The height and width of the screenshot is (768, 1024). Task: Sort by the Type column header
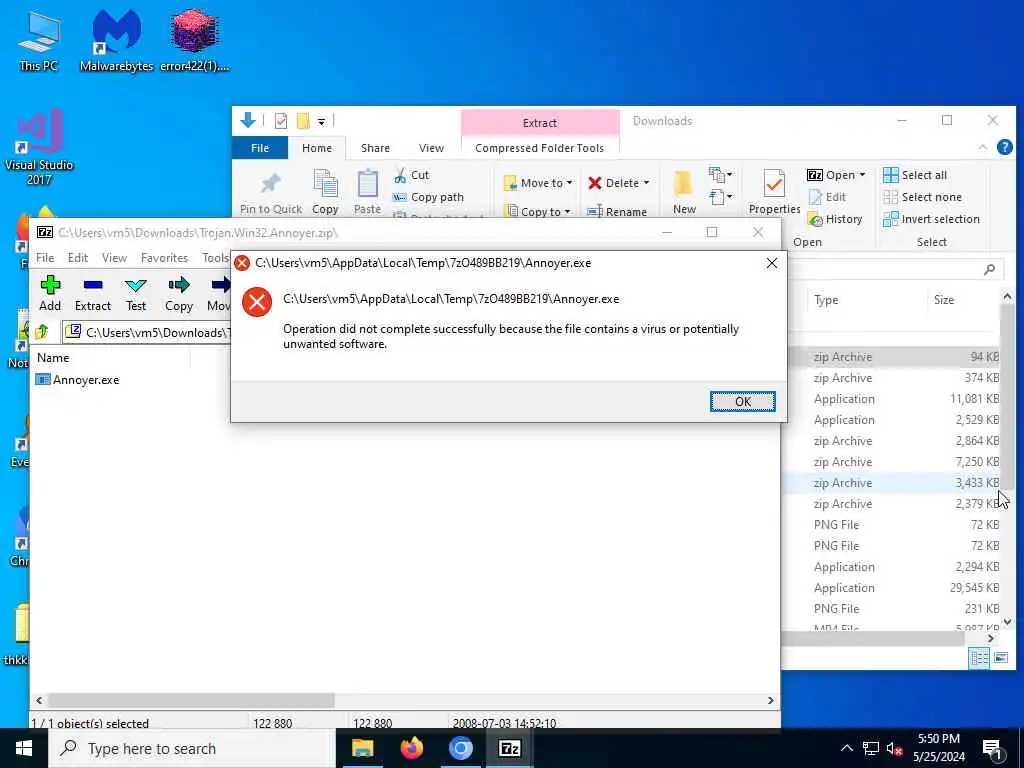pos(826,300)
